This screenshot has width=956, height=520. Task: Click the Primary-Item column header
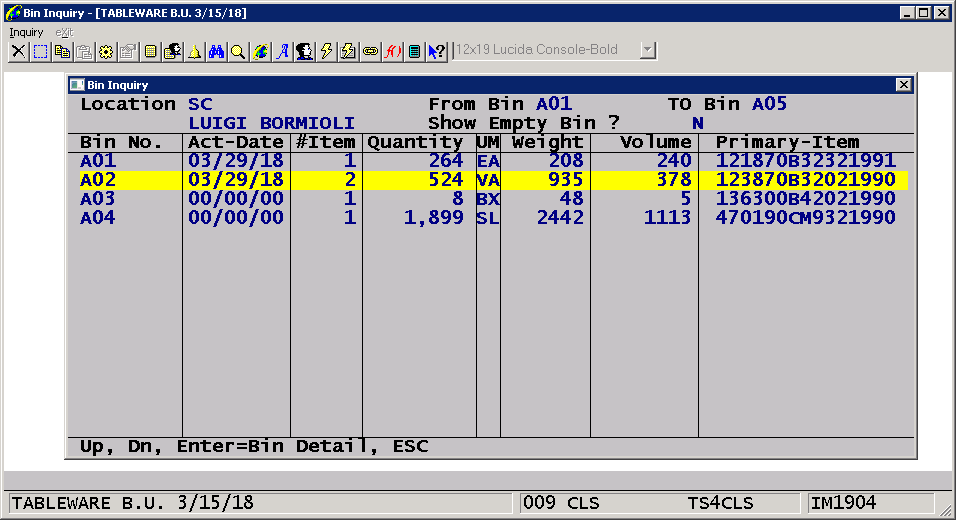click(x=788, y=142)
